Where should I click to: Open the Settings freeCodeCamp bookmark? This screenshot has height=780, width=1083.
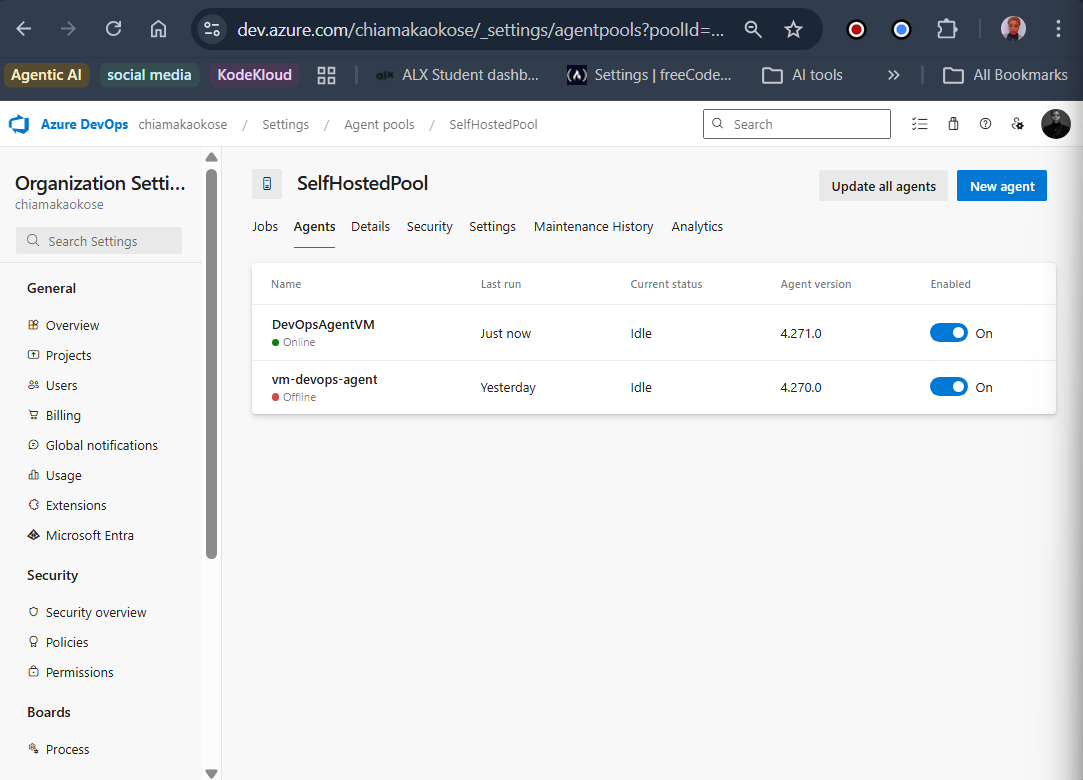coord(649,75)
